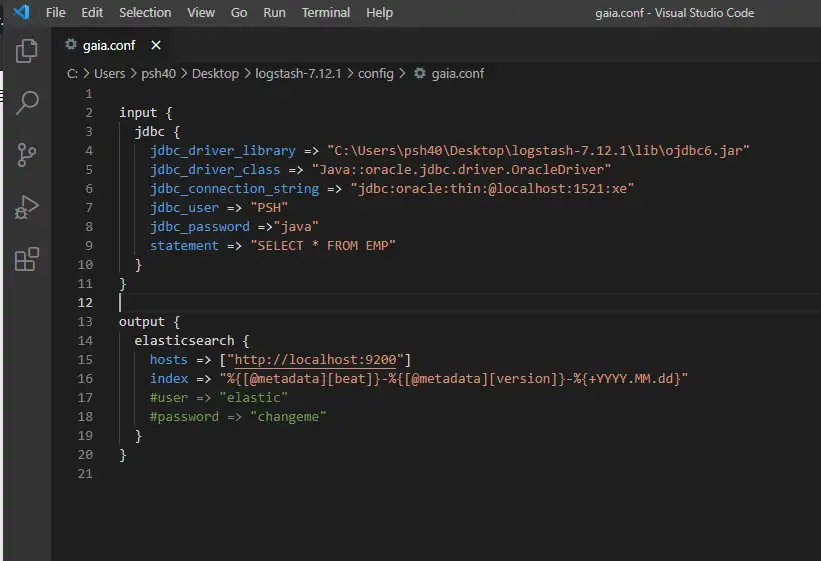Click jdbc_driver_class keyword

pyautogui.click(x=215, y=170)
